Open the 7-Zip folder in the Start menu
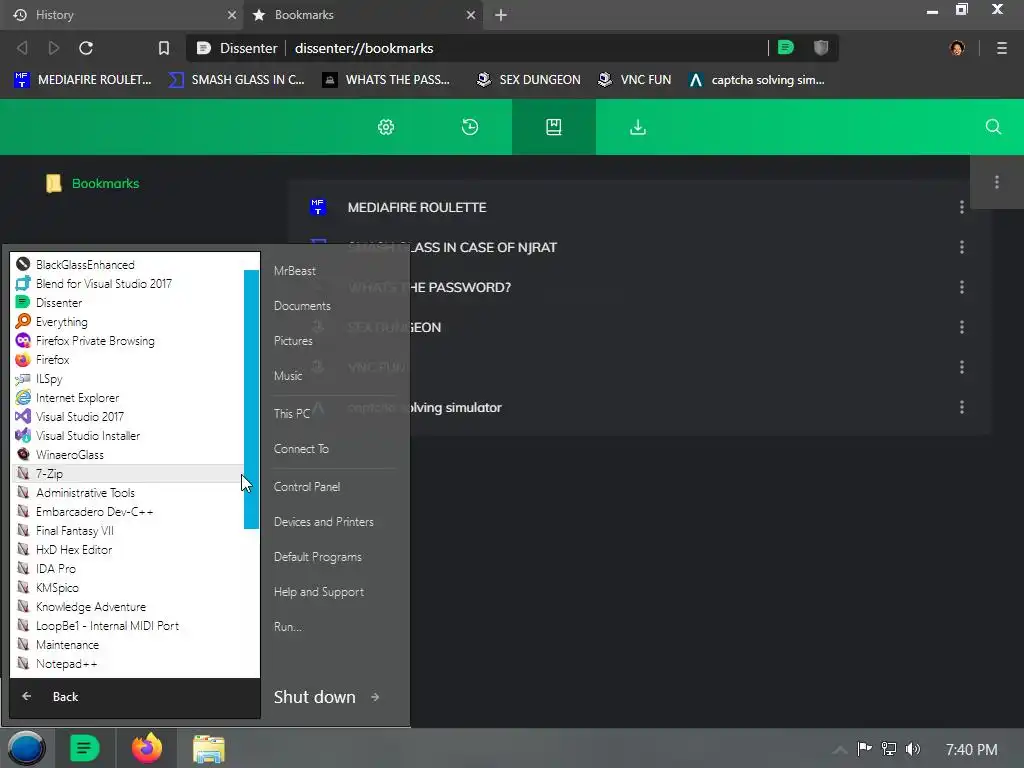Screen dimensions: 1024x768 click(127, 473)
